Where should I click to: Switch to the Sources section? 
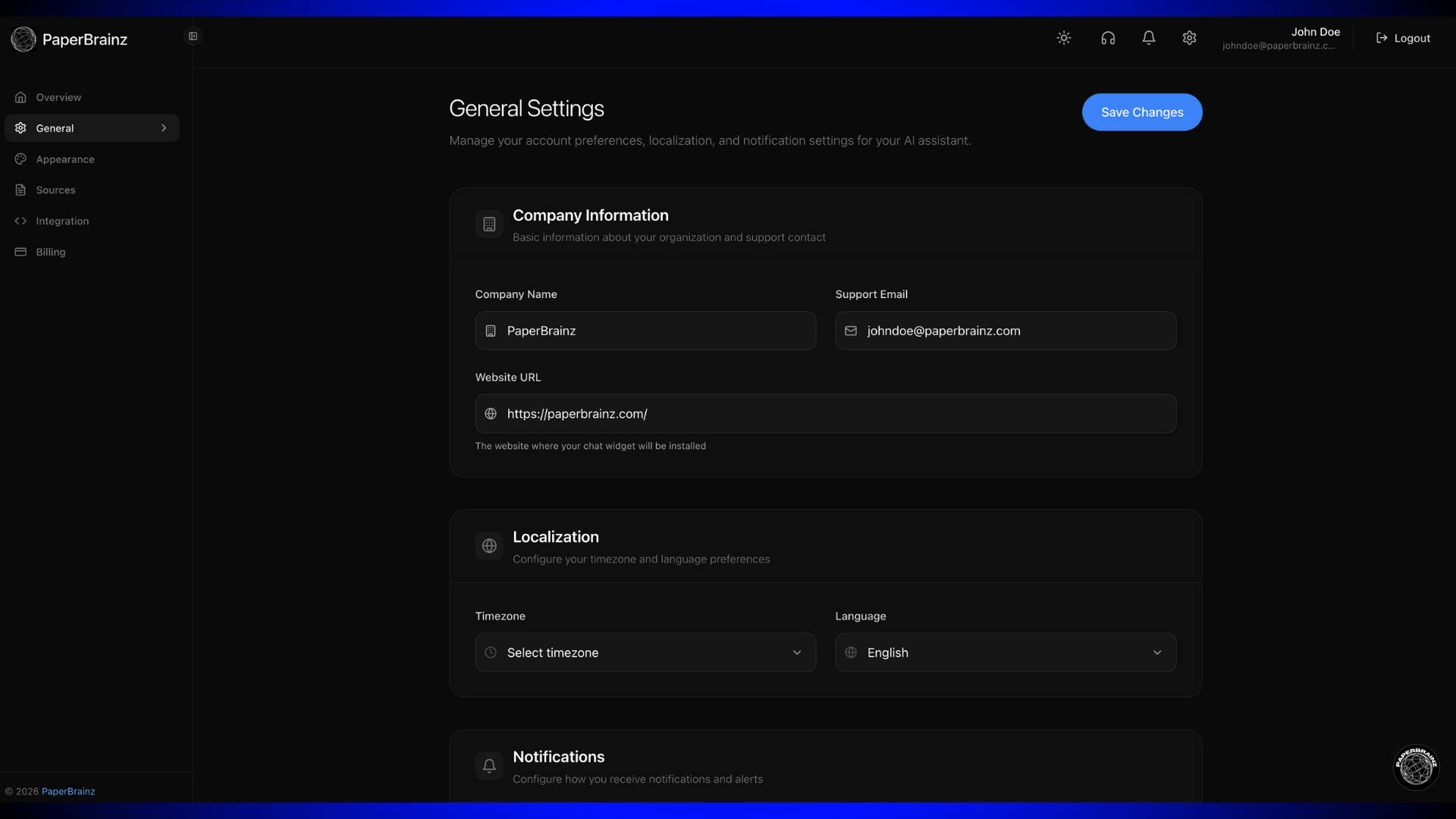(55, 190)
